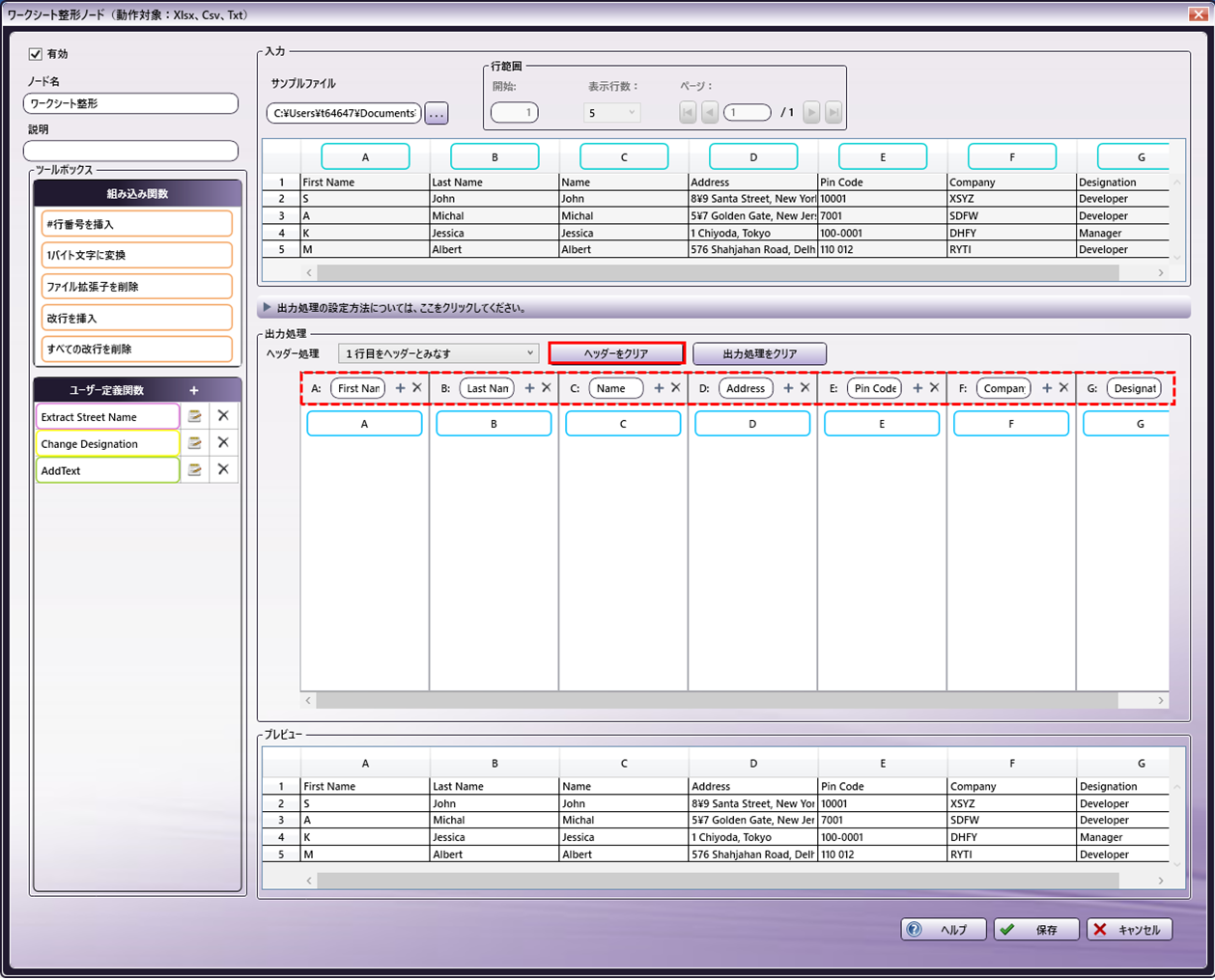1215x980 pixels.
Task: Edit the Change Designation function
Action: point(194,443)
